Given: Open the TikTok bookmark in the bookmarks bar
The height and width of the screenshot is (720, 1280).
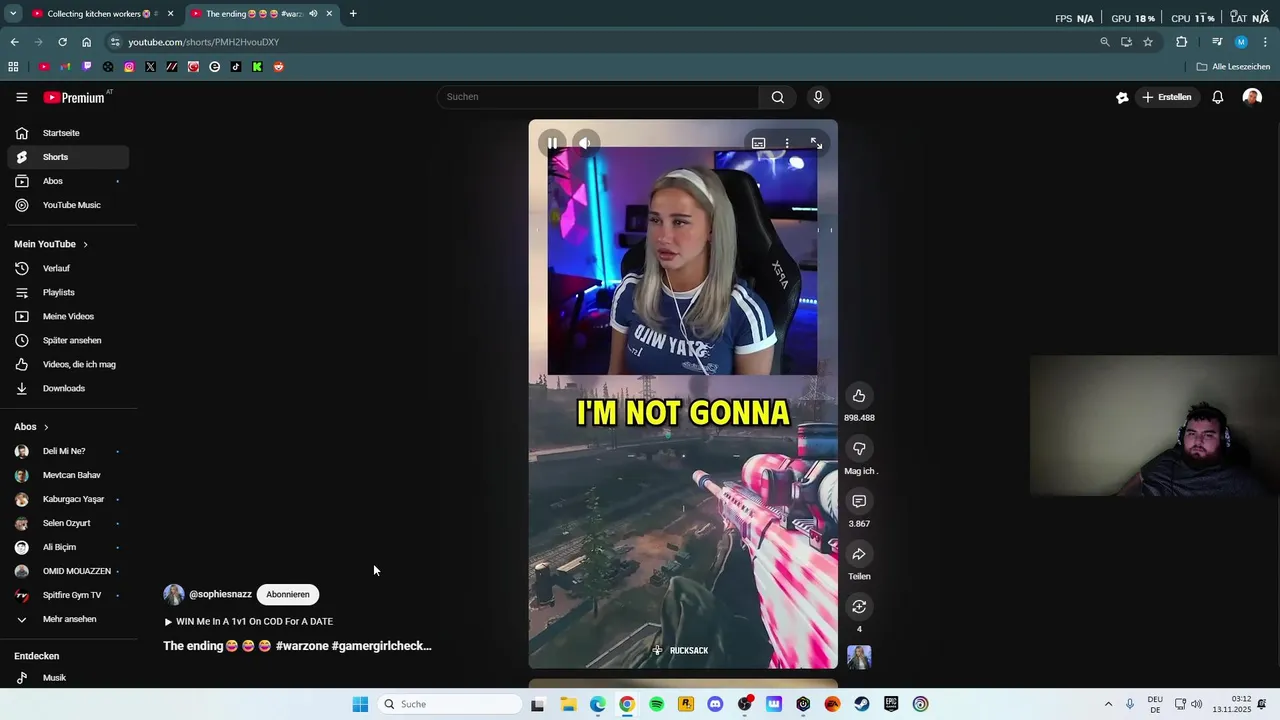Looking at the screenshot, I should pos(236,67).
